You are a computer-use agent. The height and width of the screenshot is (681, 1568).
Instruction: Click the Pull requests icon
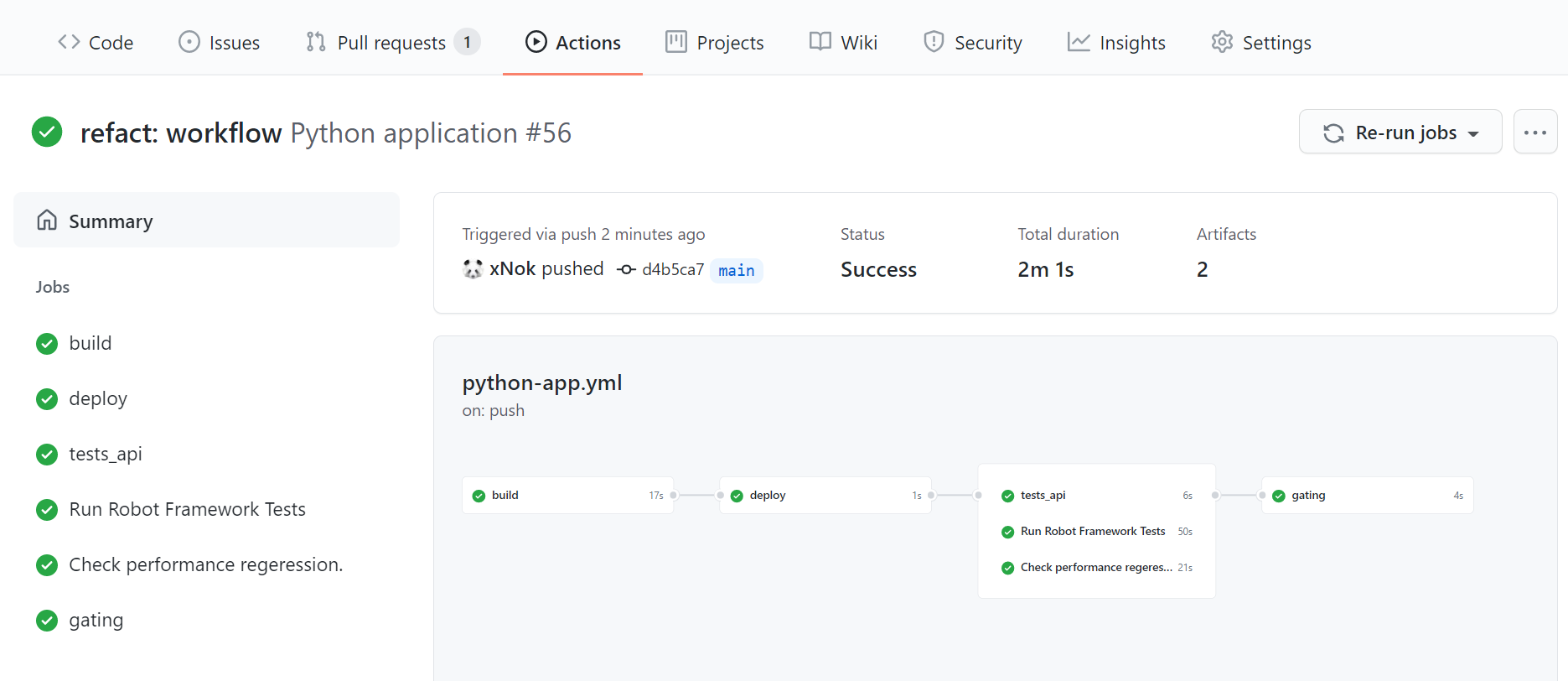[x=316, y=42]
